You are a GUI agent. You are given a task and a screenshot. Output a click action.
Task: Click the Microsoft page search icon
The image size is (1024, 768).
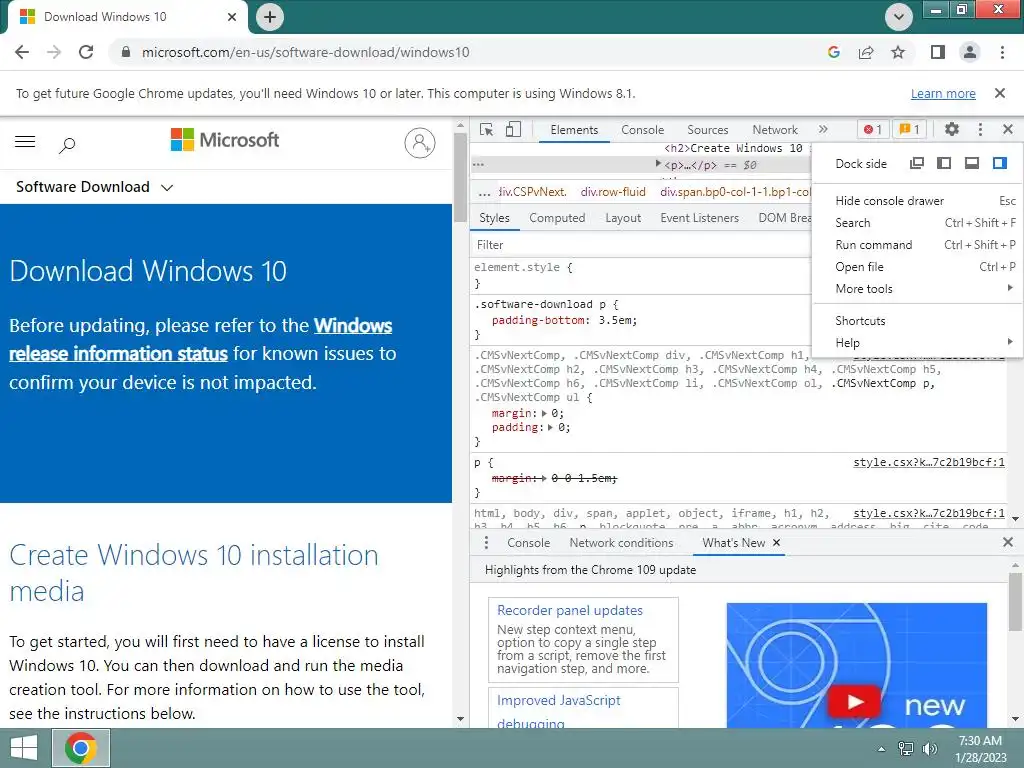67,144
